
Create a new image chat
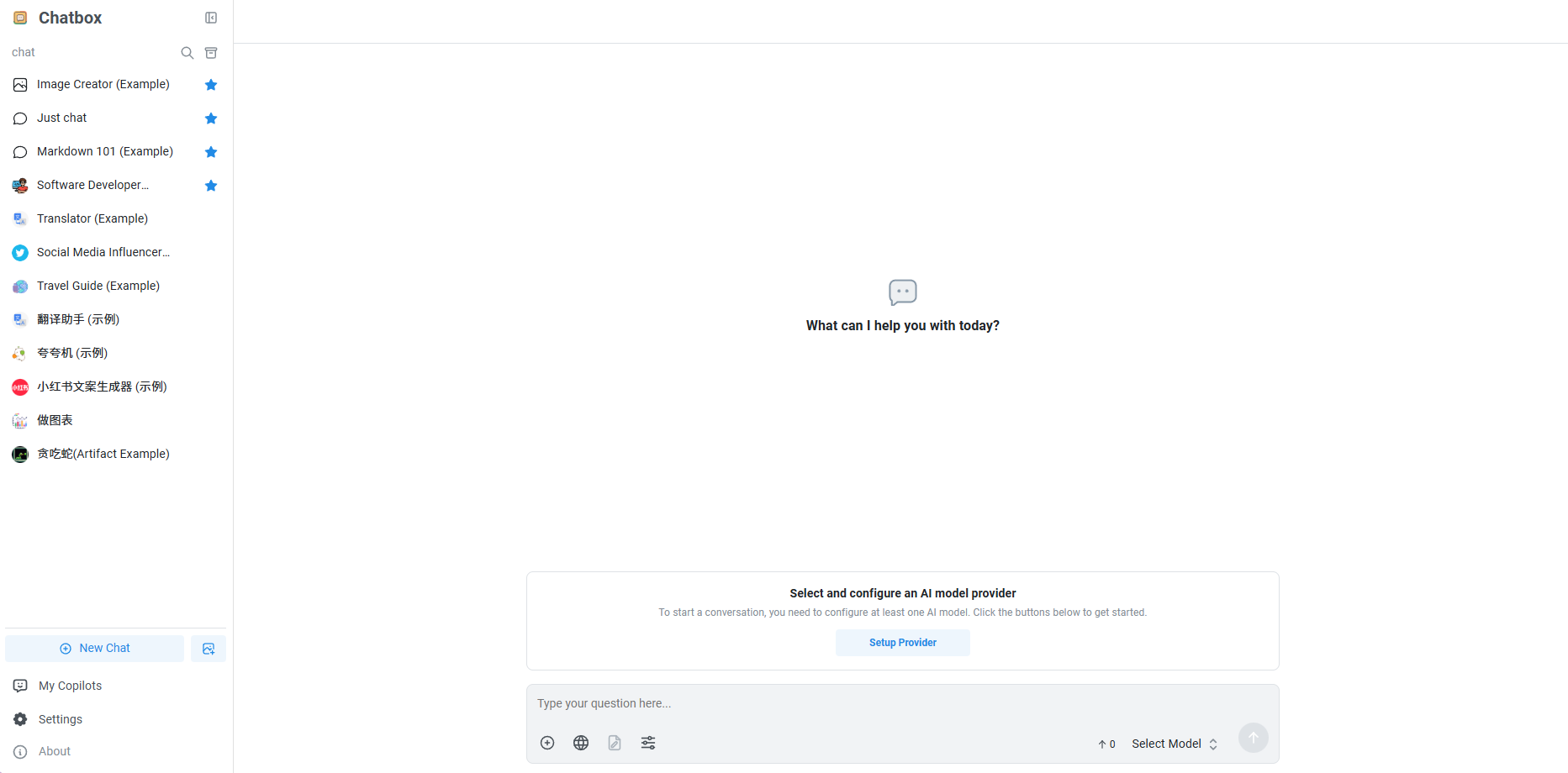point(209,649)
